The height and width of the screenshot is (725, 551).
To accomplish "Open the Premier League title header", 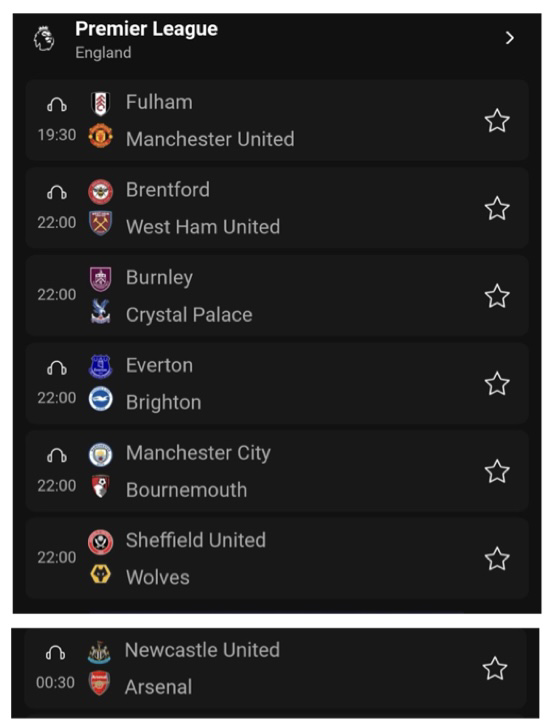I will (147, 29).
